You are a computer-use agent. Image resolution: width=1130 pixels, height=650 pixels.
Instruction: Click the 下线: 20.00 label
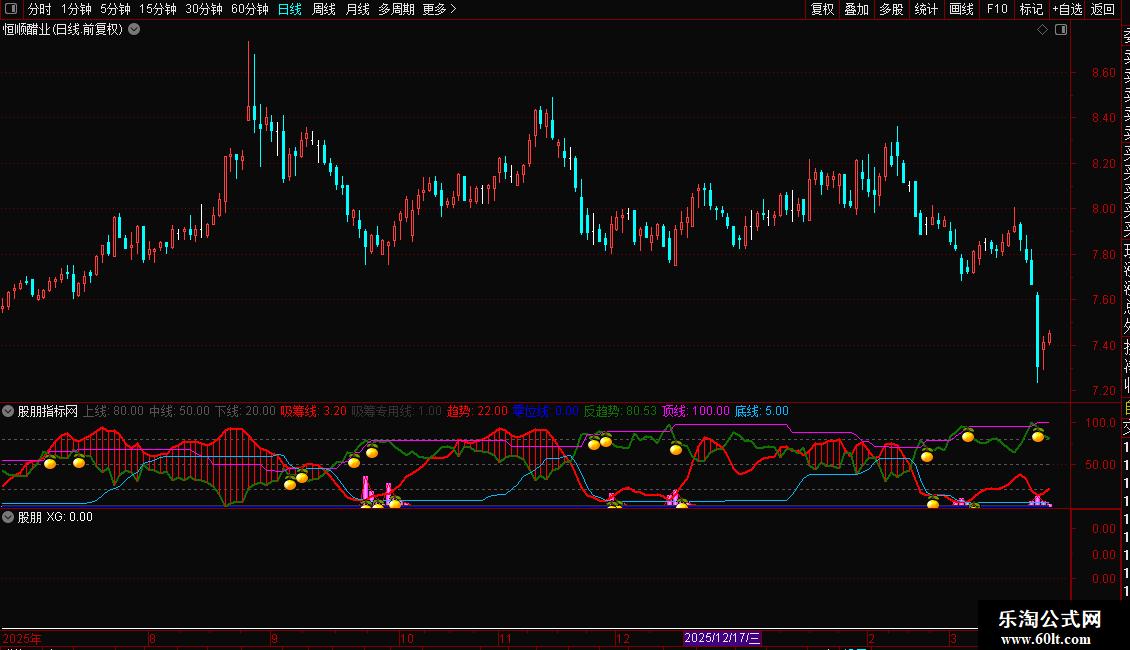point(245,411)
